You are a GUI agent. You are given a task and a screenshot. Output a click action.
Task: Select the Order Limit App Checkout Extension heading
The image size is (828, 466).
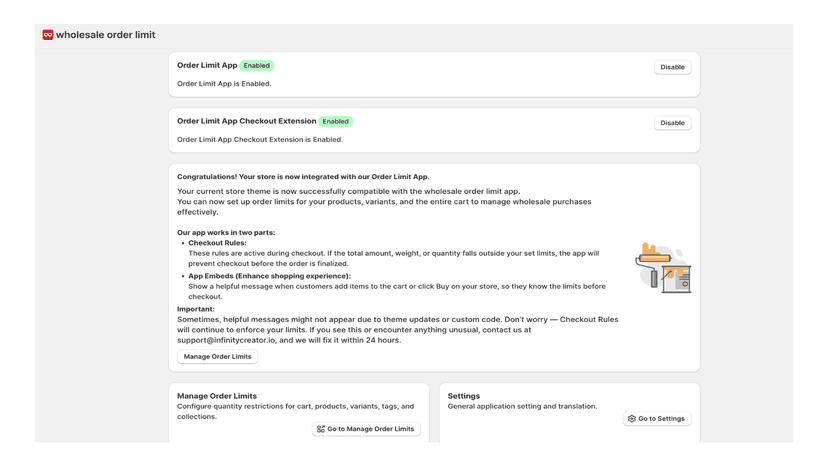click(247, 121)
